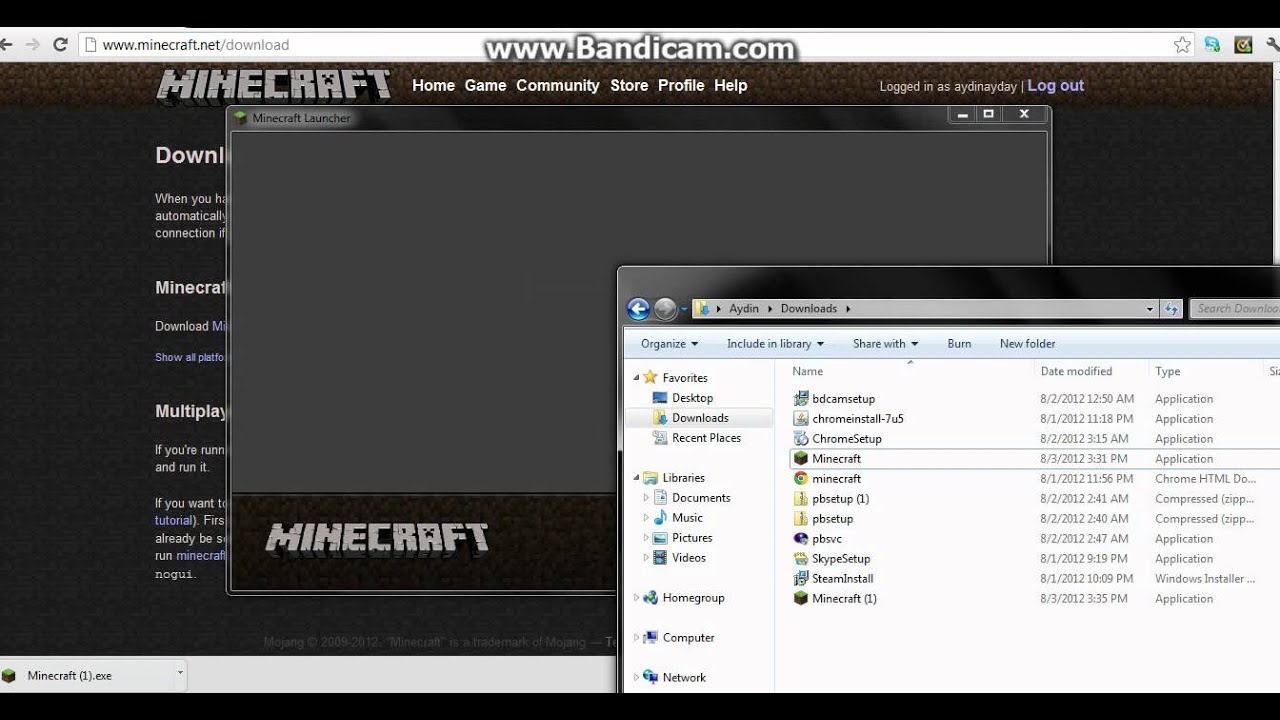
Task: Click the browser forward arrow
Action: pos(33,45)
